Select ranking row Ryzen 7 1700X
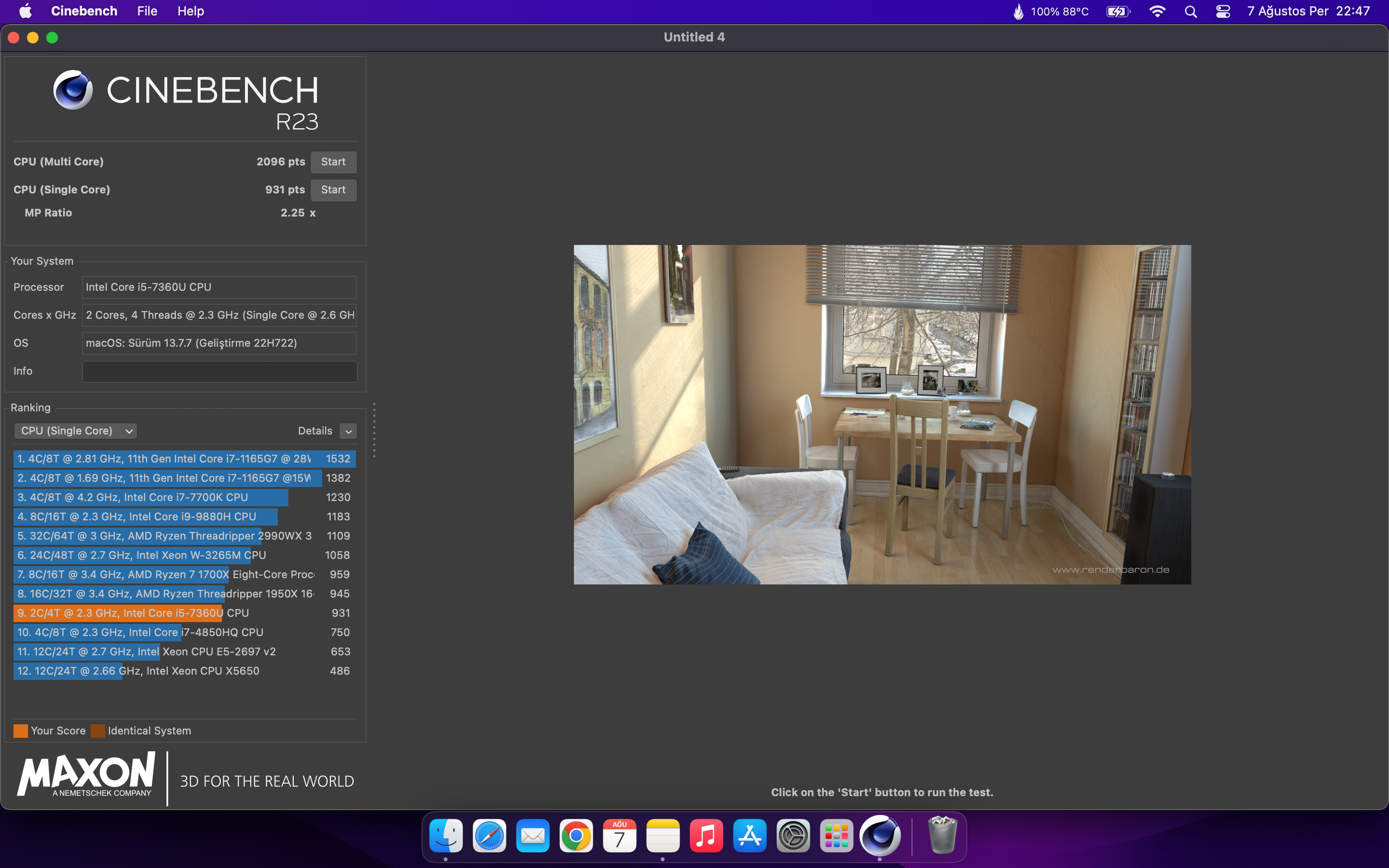Image resolution: width=1389 pixels, height=868 pixels. coord(184,575)
